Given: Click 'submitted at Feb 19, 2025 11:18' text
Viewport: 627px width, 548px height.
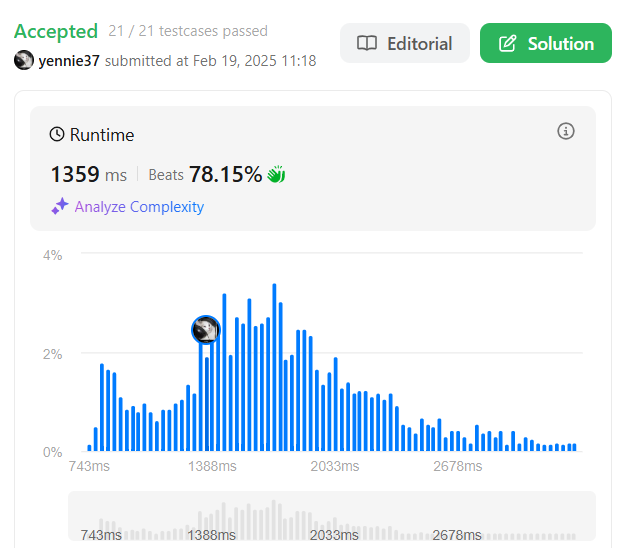Looking at the screenshot, I should click(210, 61).
